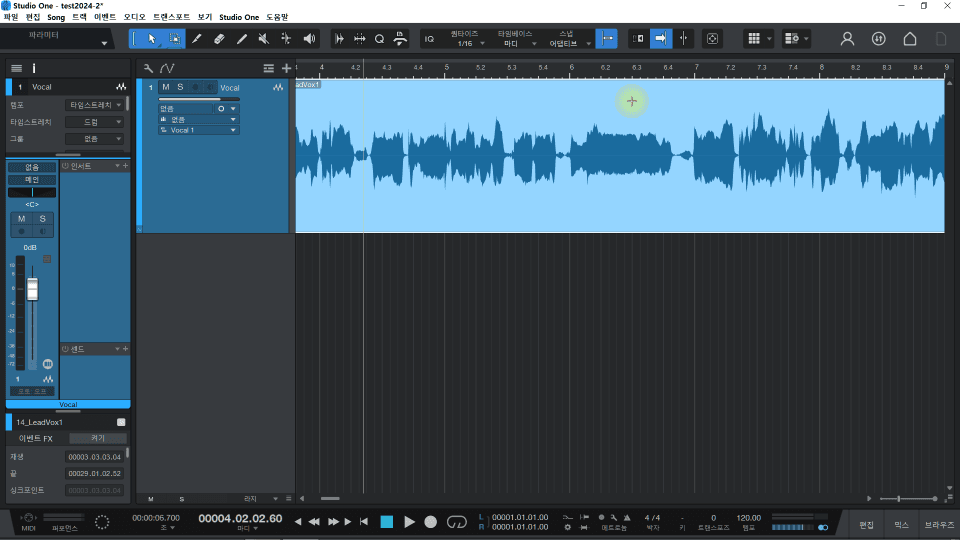Click the event start value field
This screenshot has height=540, width=960.
click(x=94, y=457)
